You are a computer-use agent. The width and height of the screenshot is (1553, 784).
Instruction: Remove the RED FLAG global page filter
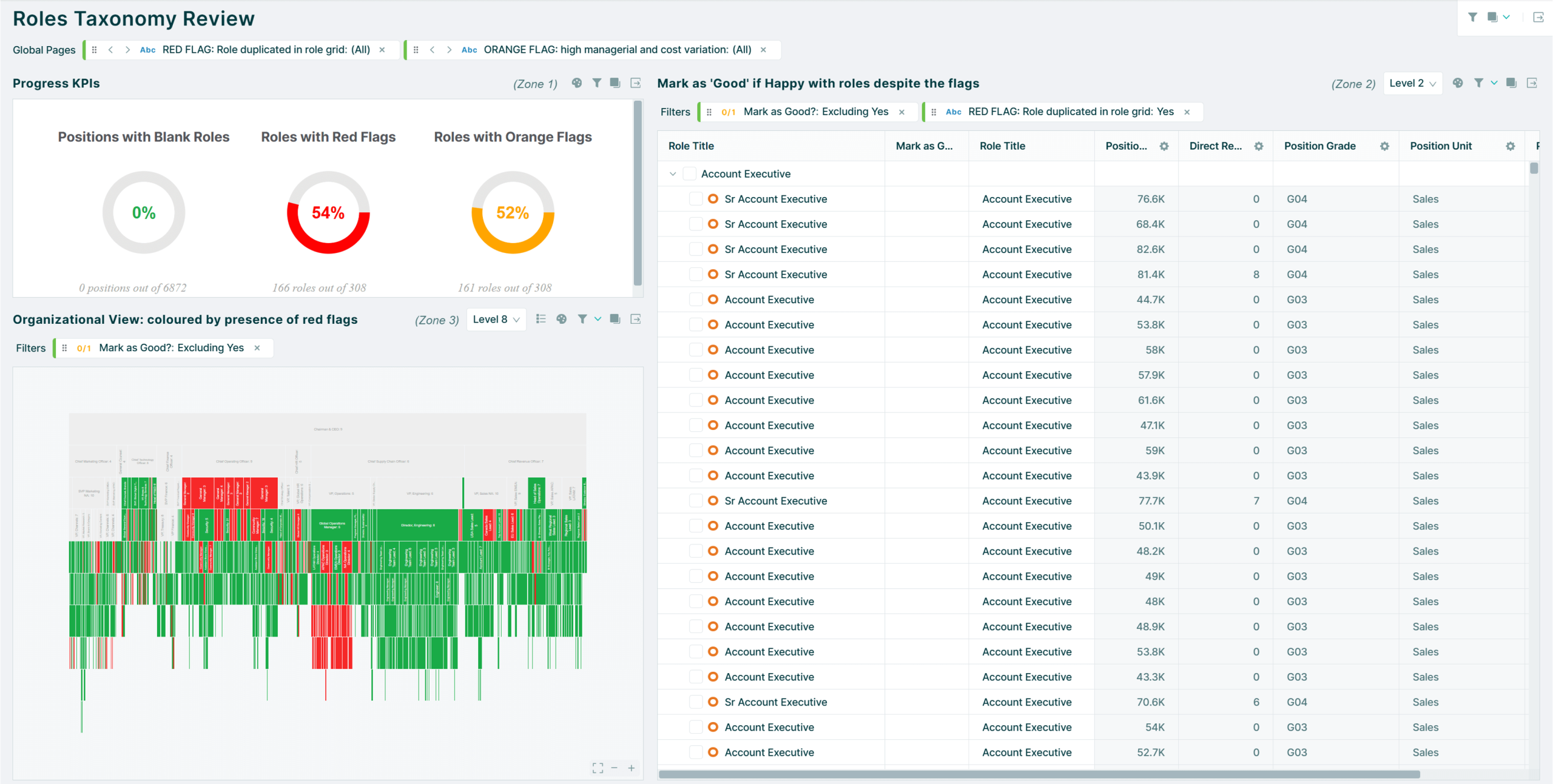click(382, 50)
